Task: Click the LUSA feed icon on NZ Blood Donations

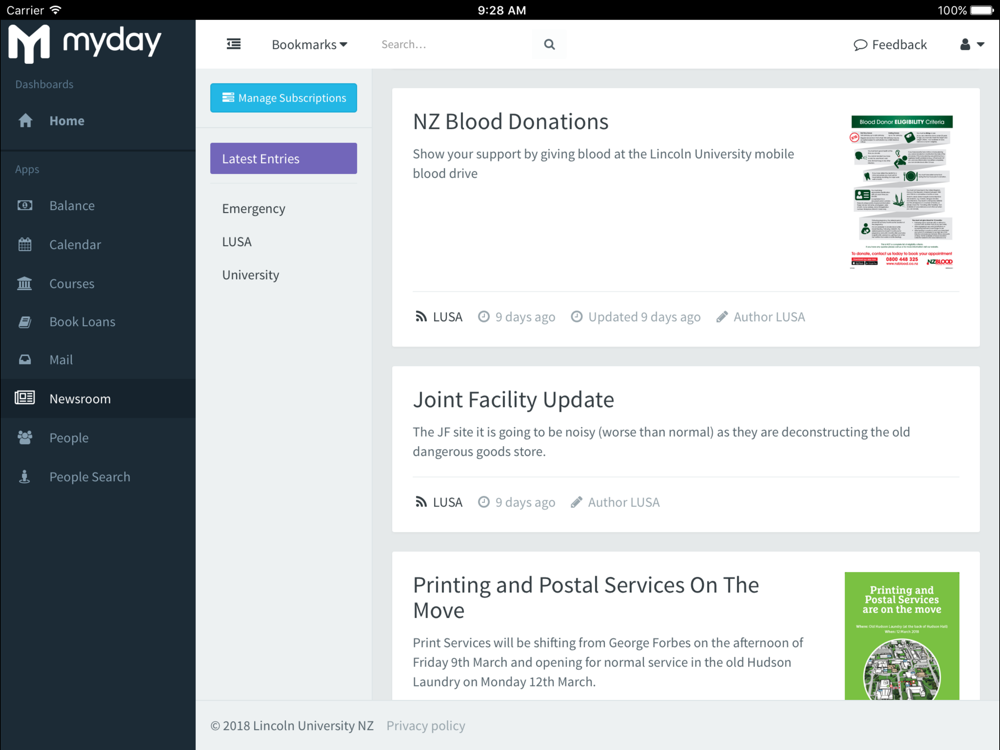Action: tap(421, 316)
